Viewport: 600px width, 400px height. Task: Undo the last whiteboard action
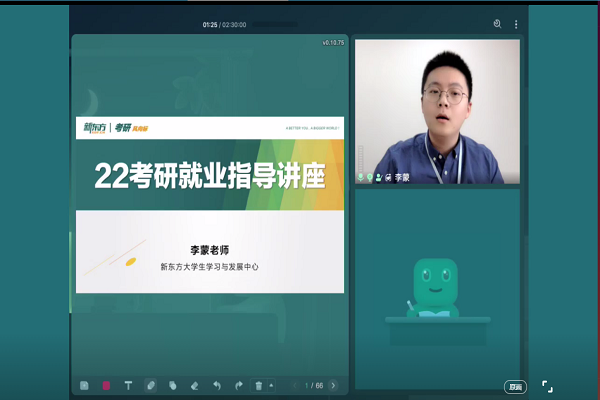[x=216, y=385]
